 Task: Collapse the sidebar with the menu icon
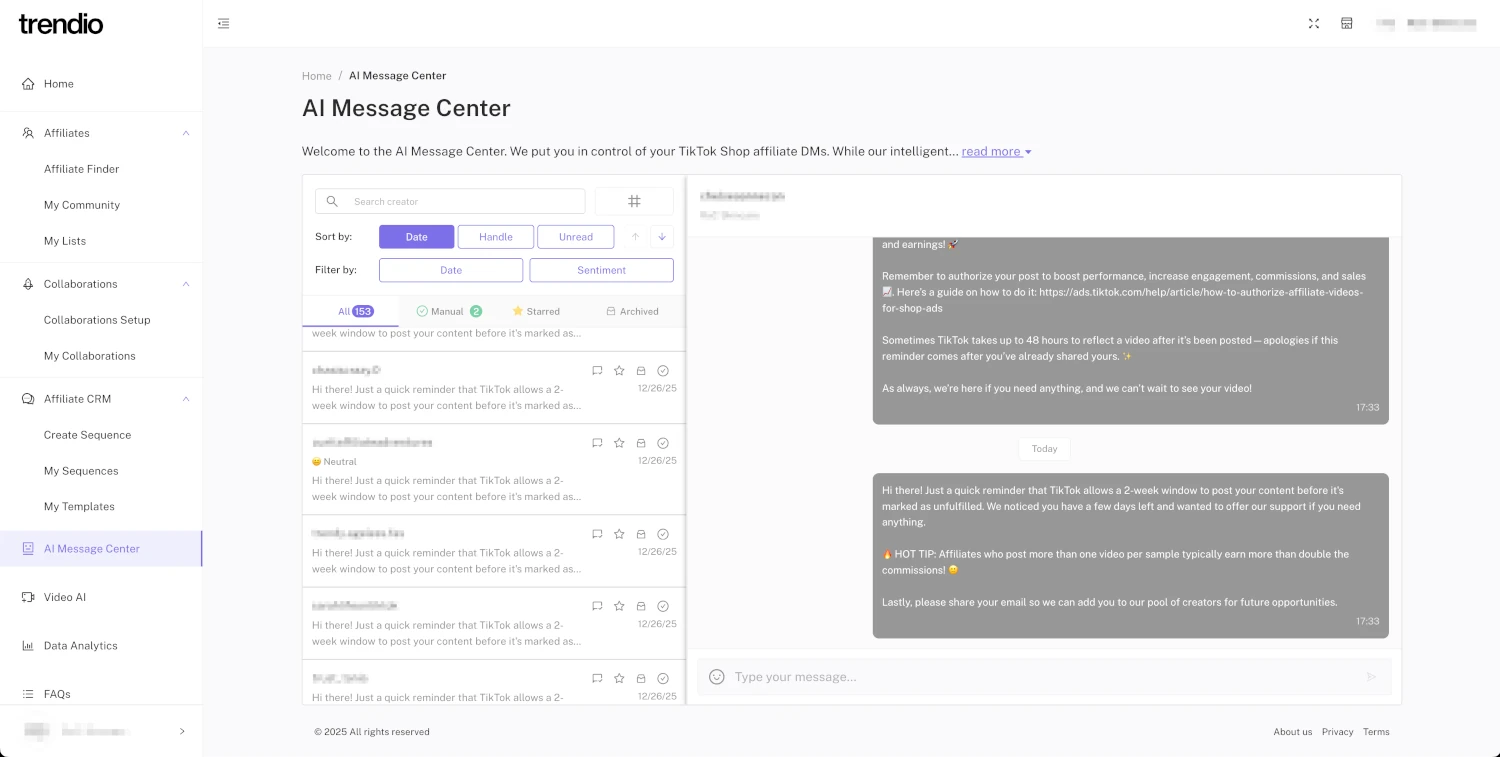coord(224,24)
